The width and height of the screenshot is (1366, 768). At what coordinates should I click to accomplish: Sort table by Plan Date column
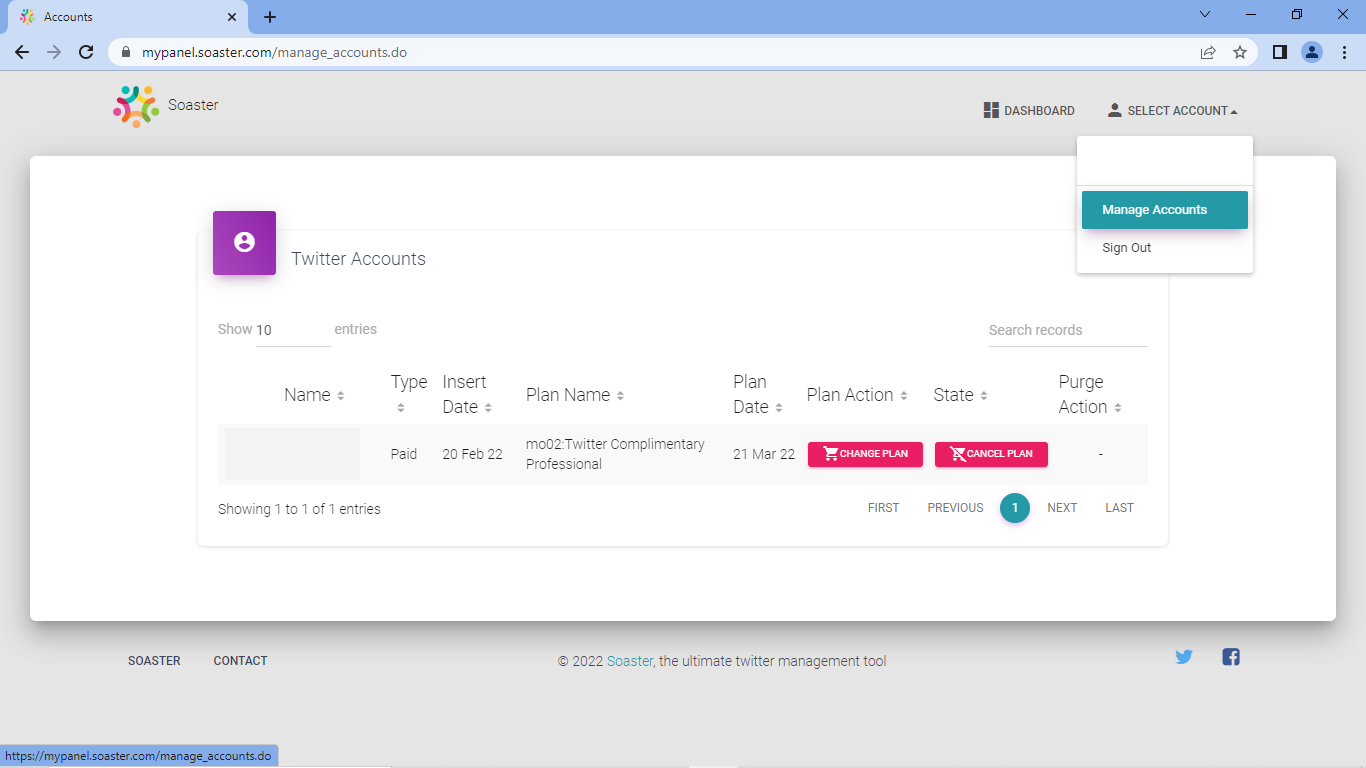pos(758,394)
